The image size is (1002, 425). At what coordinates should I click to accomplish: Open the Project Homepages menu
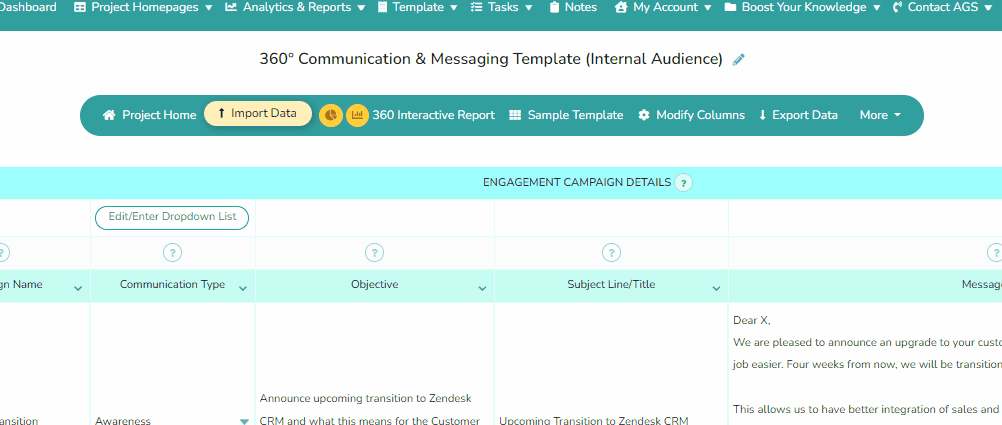(143, 8)
